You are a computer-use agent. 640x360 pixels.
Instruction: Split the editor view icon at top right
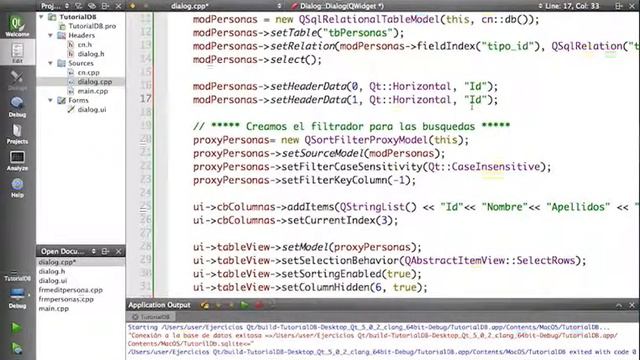pos(619,6)
